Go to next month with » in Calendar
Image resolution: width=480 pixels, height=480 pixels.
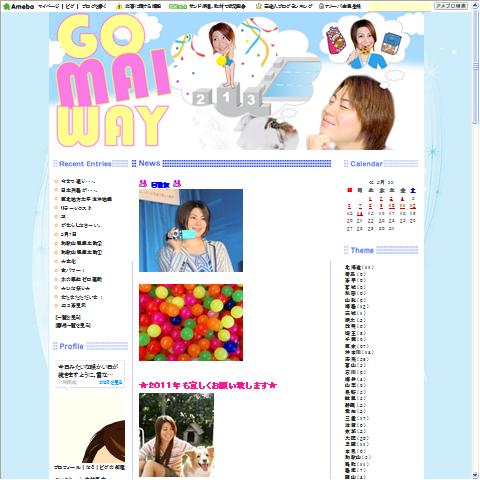coord(390,183)
